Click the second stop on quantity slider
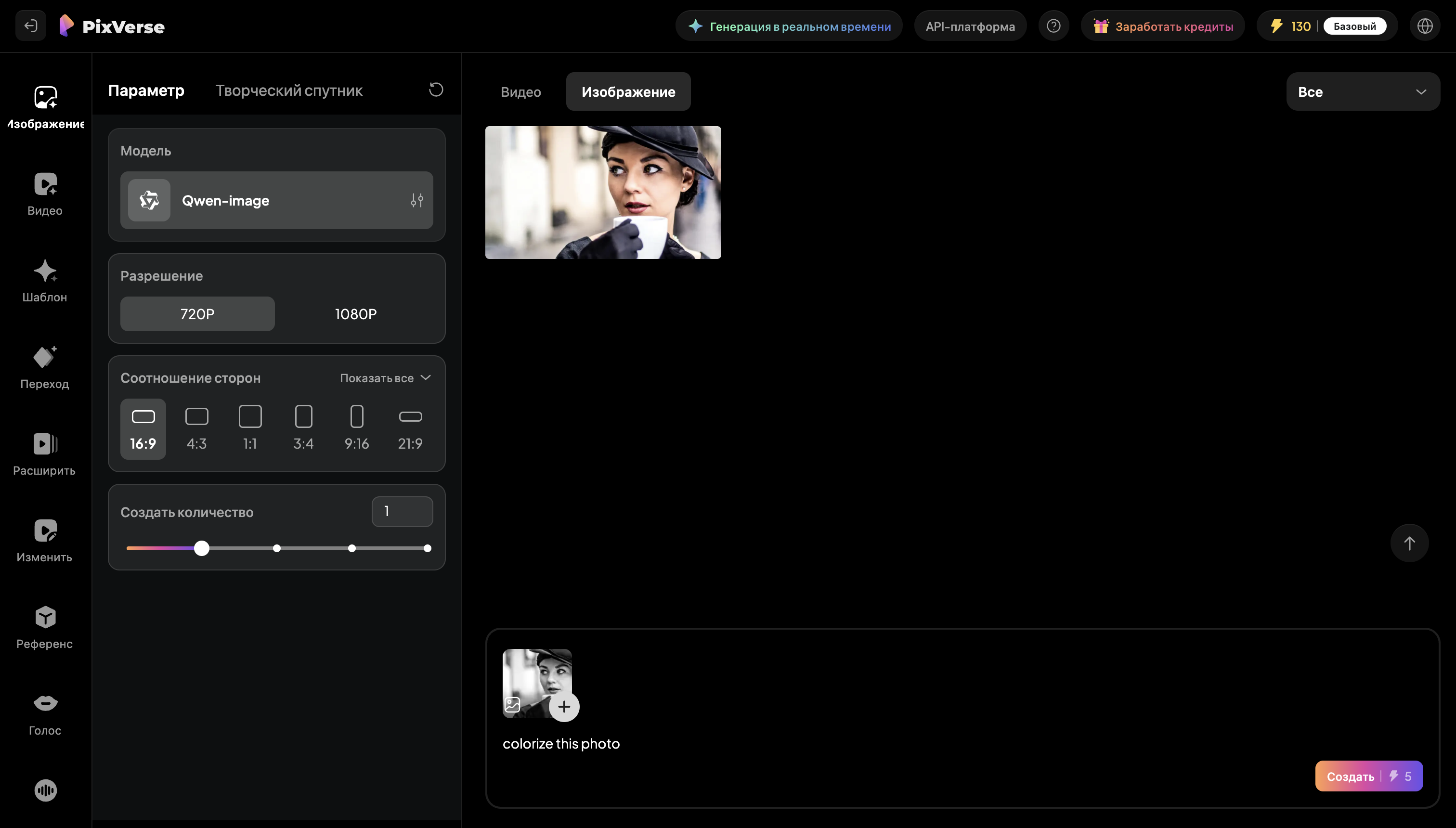Screen dimensions: 1456x828 tap(276, 548)
